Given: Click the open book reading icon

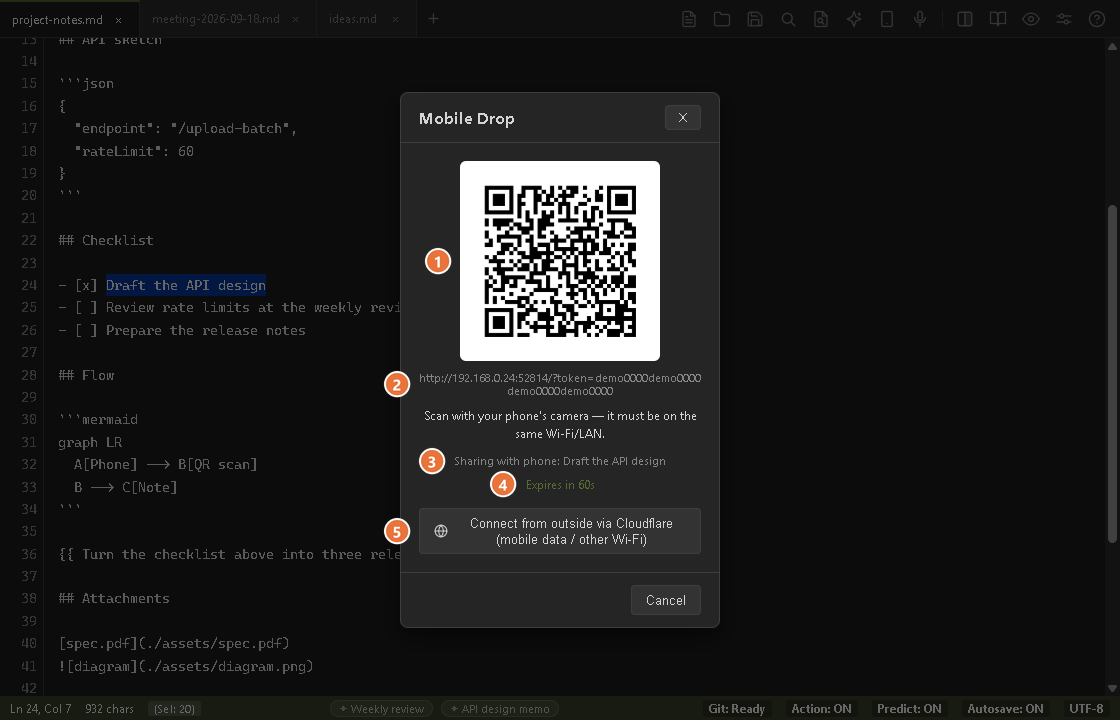Looking at the screenshot, I should (998, 19).
